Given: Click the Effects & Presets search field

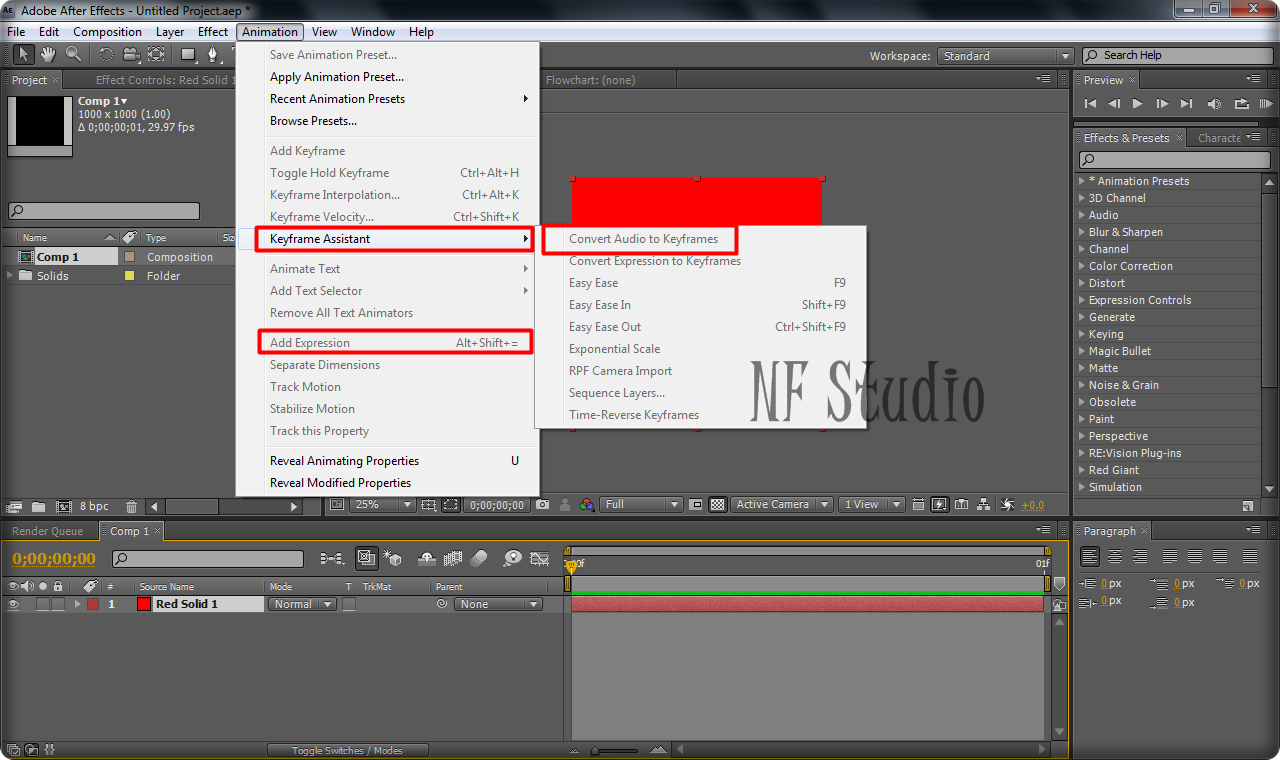Looking at the screenshot, I should [x=1174, y=160].
